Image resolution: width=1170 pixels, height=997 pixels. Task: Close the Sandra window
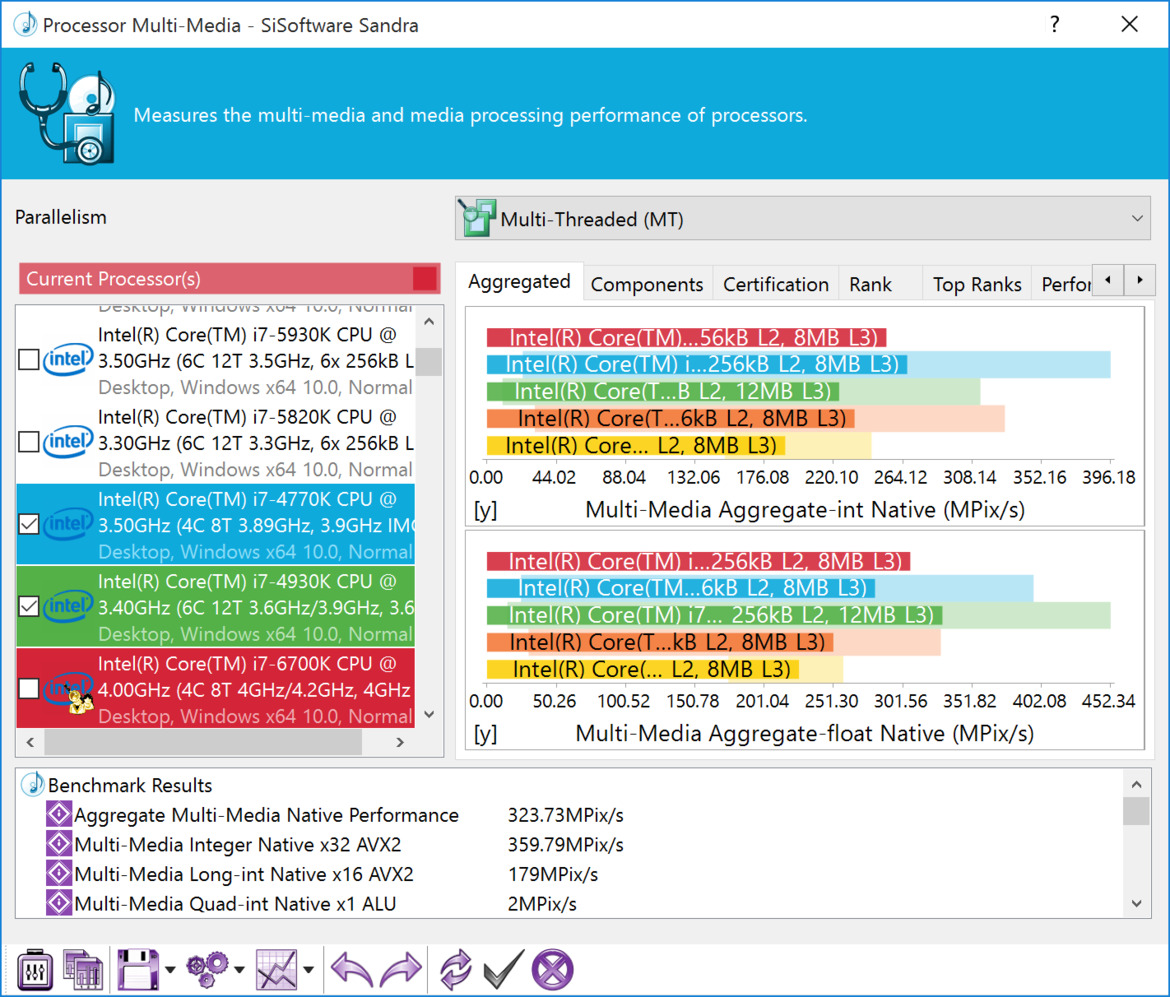tap(1130, 25)
